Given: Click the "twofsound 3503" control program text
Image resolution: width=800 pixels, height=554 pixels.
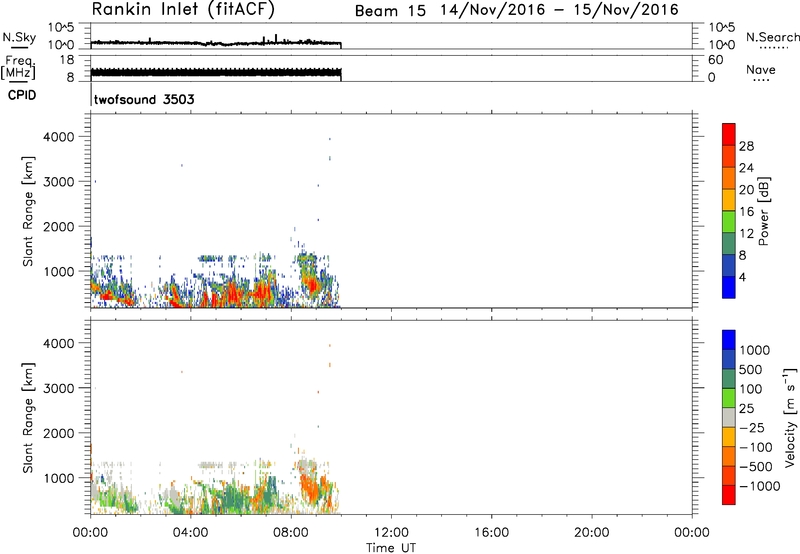Looking at the screenshot, I should point(144,99).
